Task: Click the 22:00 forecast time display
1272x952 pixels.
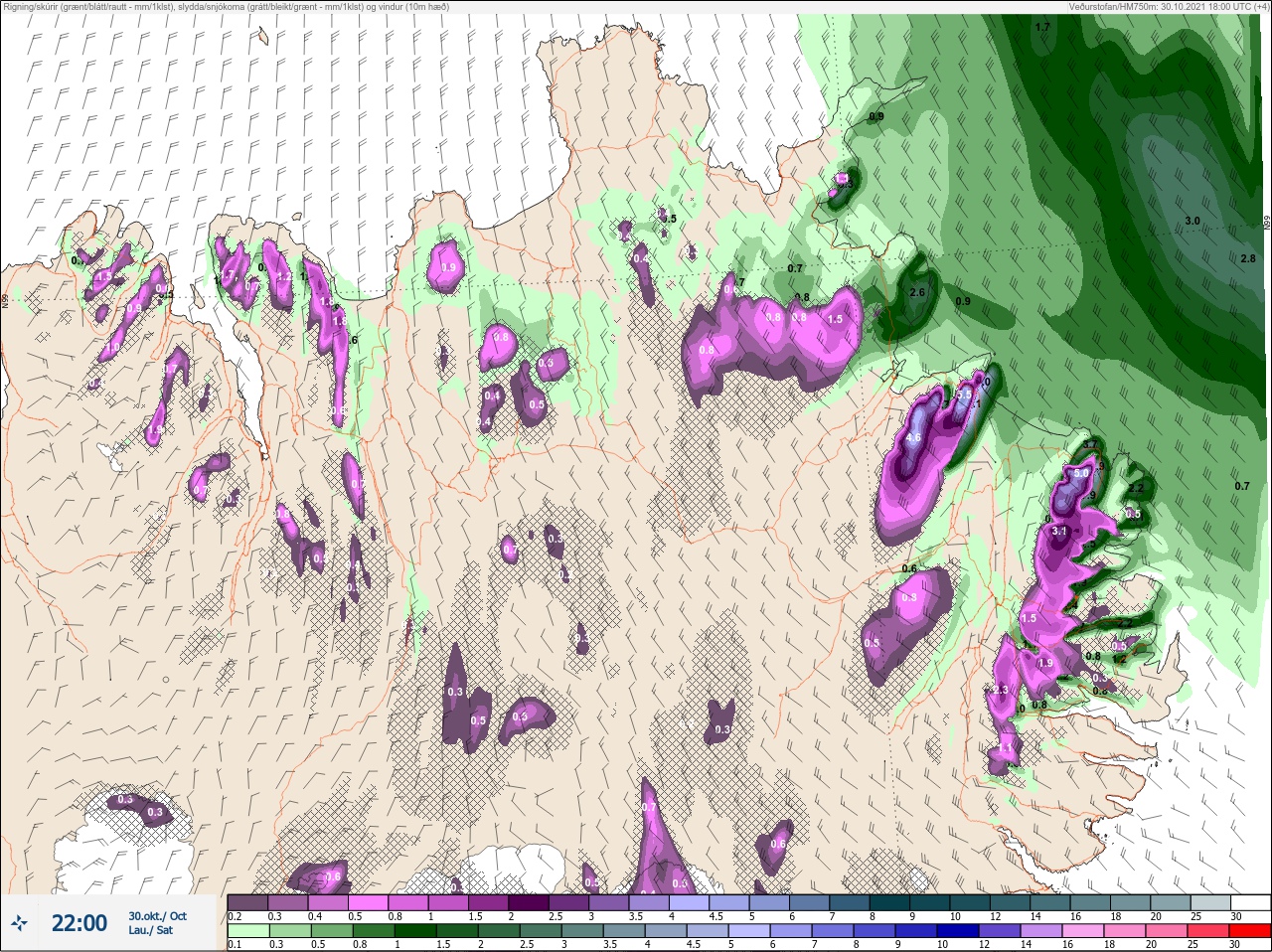Action: [x=79, y=924]
